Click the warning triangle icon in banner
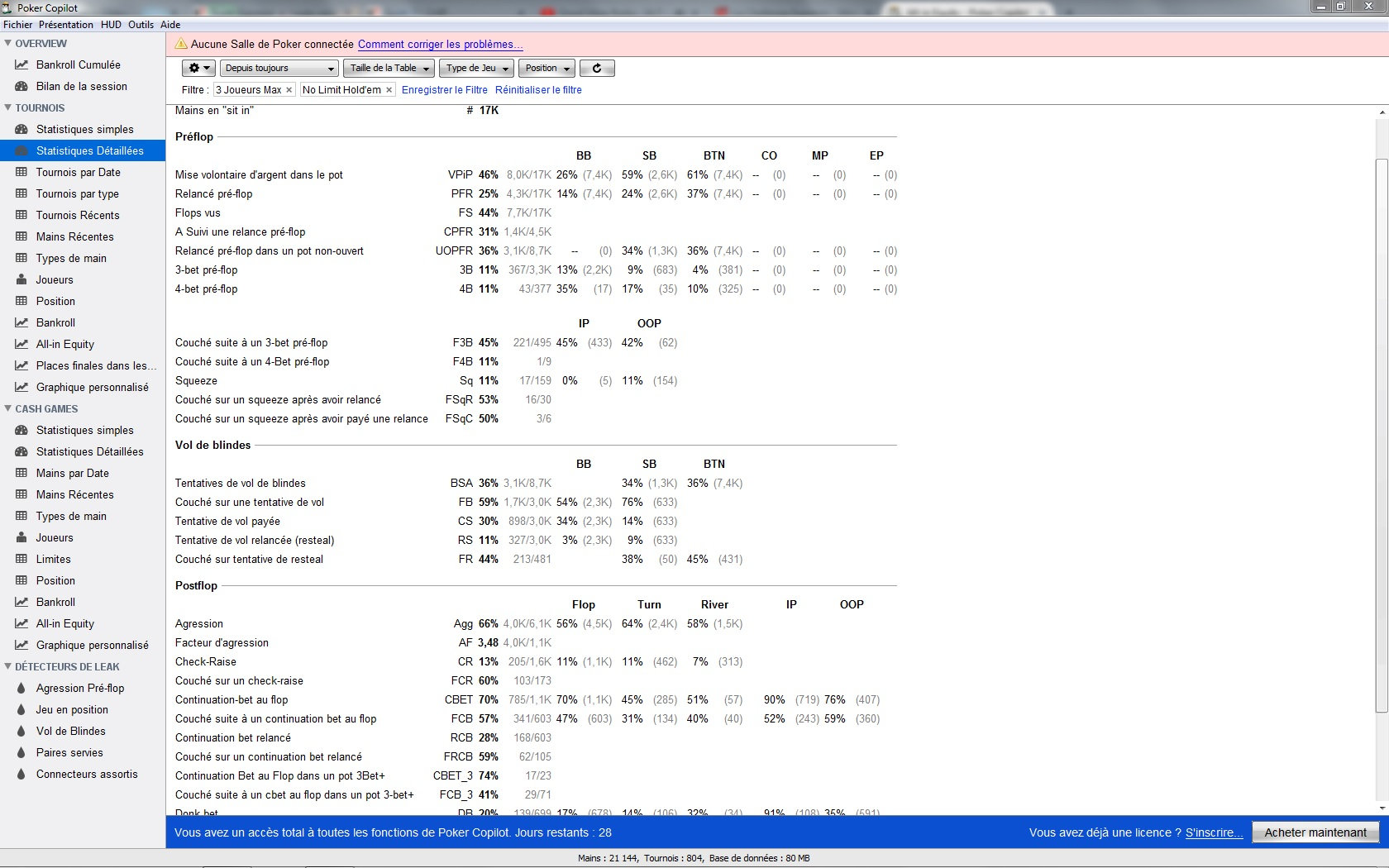1389x868 pixels. (x=181, y=44)
